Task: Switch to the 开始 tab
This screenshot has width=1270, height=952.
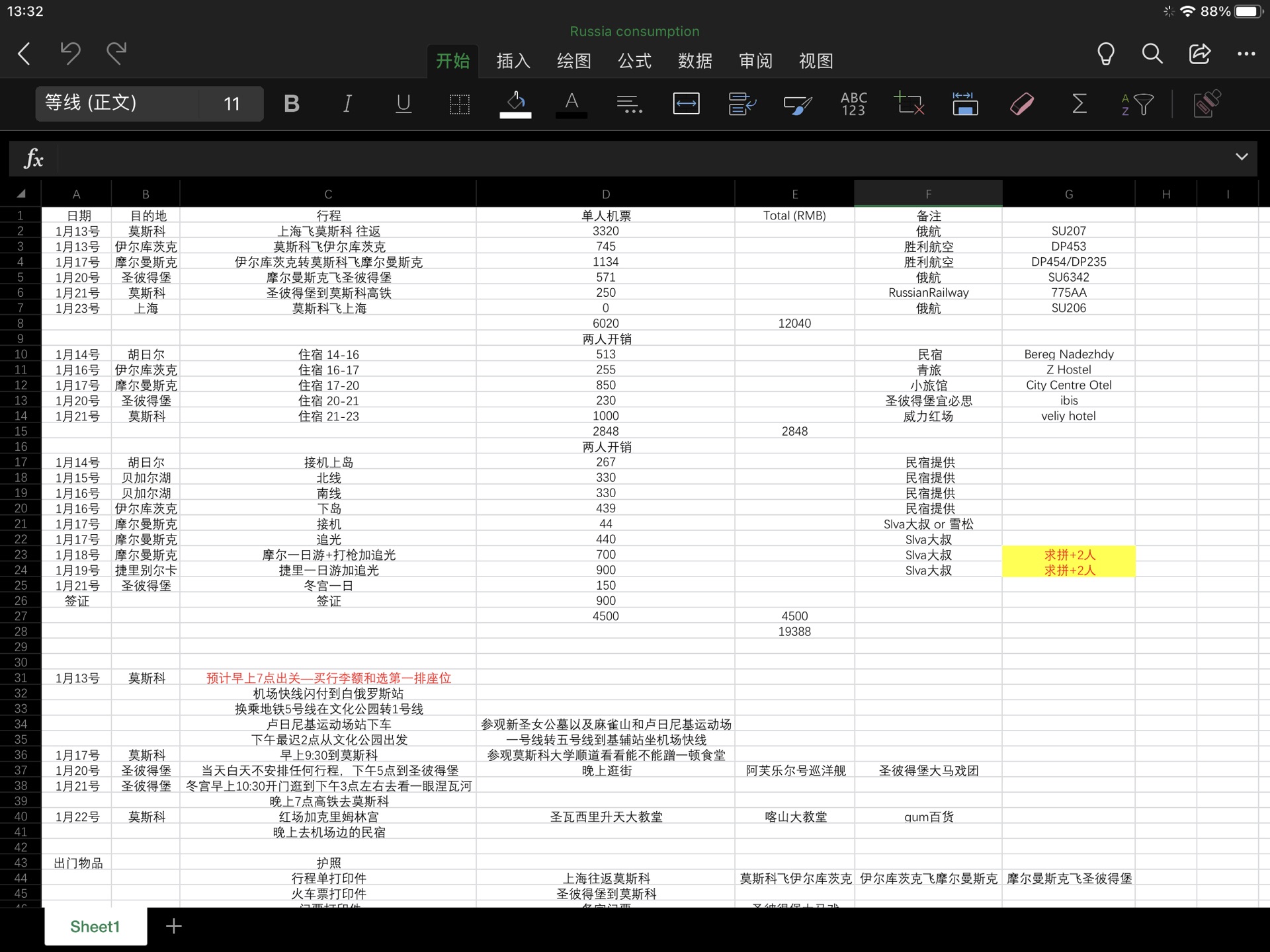Action: (x=453, y=61)
